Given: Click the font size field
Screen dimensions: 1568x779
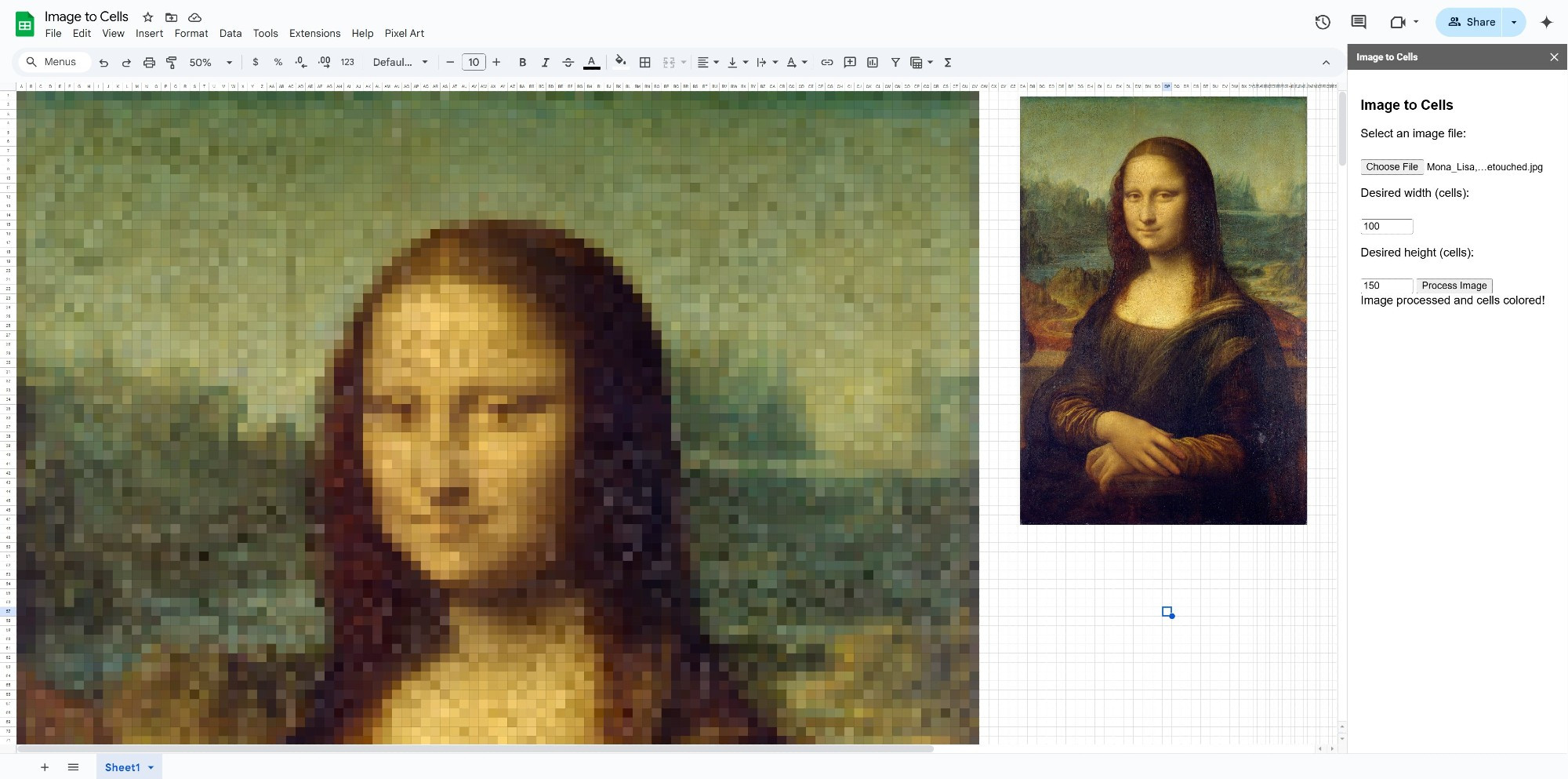Looking at the screenshot, I should [x=474, y=62].
